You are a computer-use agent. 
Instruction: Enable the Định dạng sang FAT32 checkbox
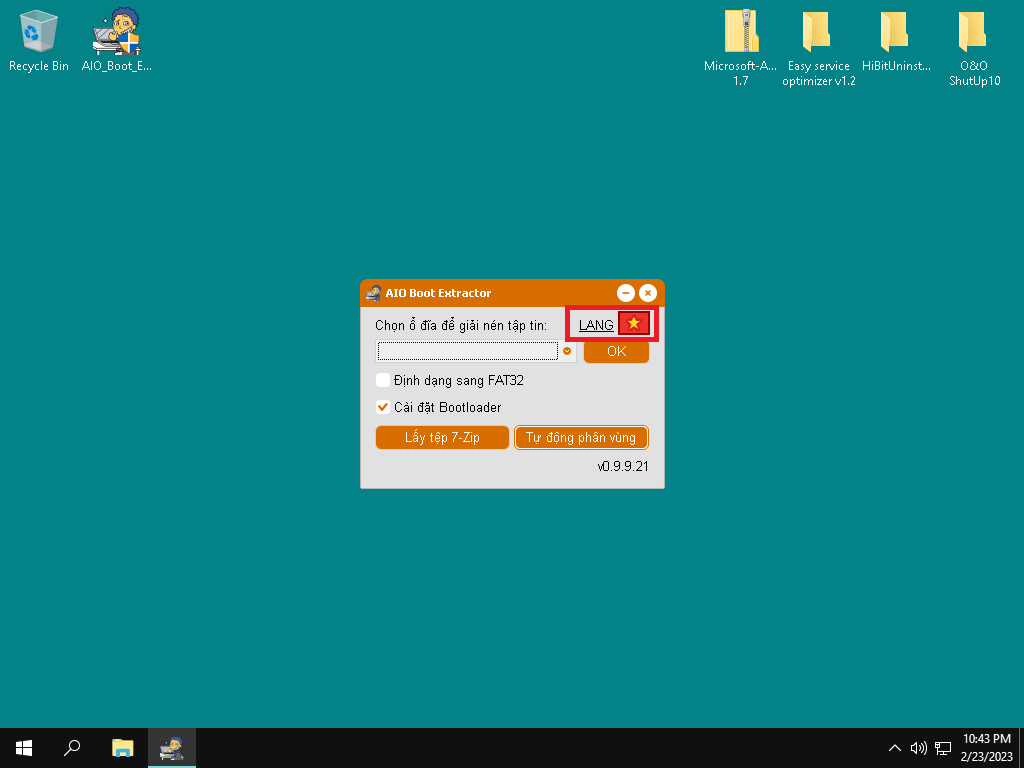(x=383, y=380)
